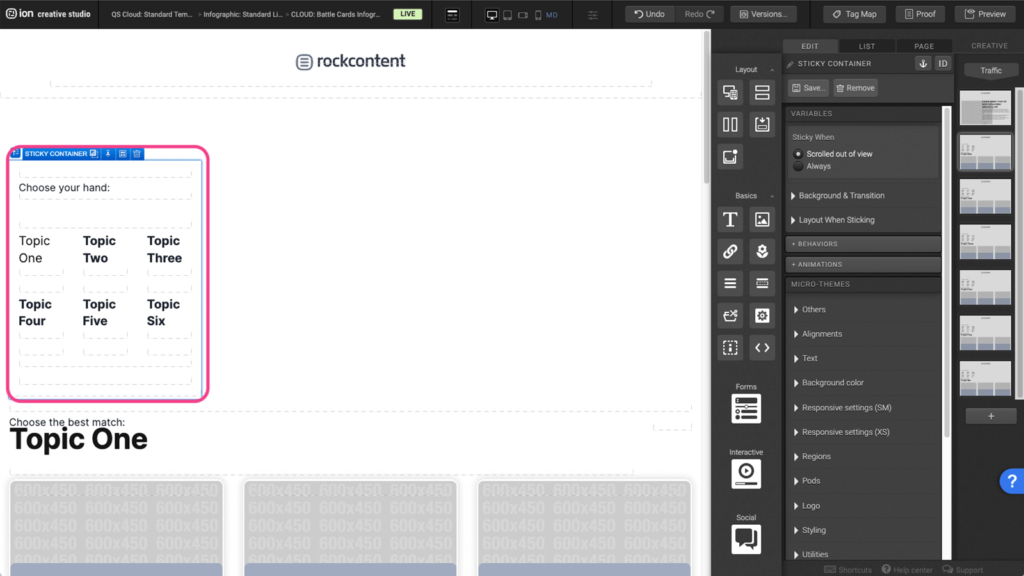Click the anchor icon in Sticky Container header
This screenshot has height=576, width=1024.
click(x=923, y=63)
